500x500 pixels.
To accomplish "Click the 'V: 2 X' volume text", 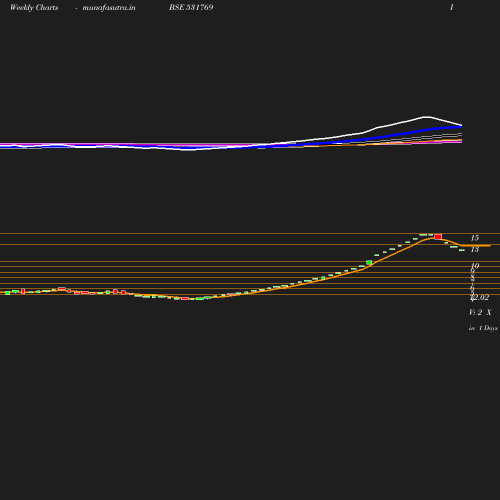I will 480,312.
